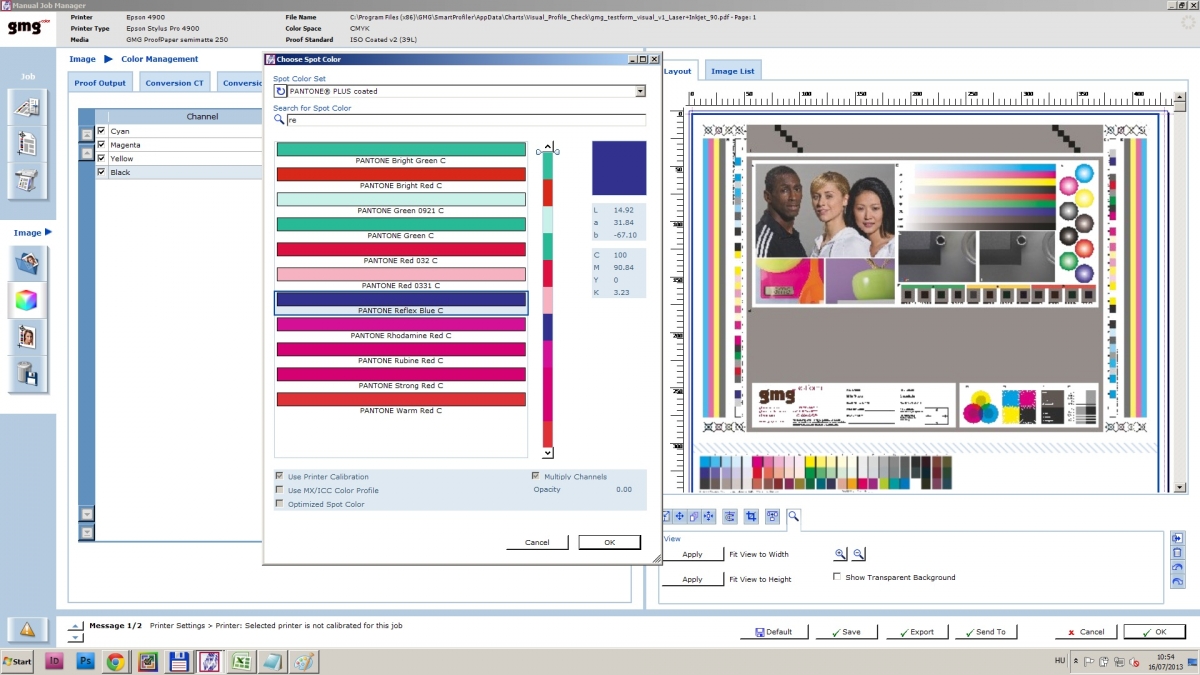Screen dimensions: 1200x675
Task: Click the duplicate pages layout tool icon
Action: click(x=694, y=516)
